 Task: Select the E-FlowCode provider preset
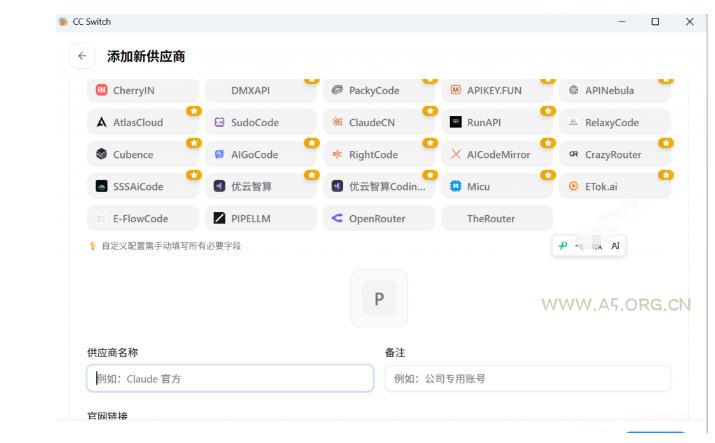point(143,218)
